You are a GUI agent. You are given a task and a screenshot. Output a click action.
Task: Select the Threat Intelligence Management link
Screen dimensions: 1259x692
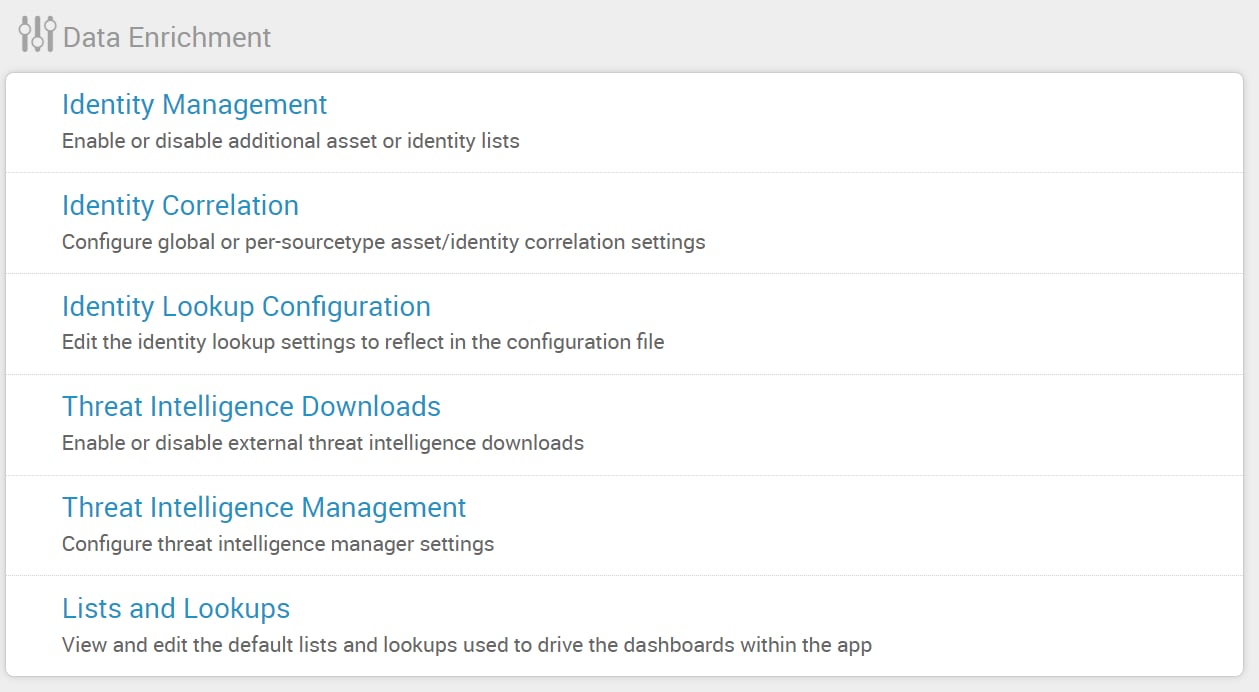(x=264, y=508)
